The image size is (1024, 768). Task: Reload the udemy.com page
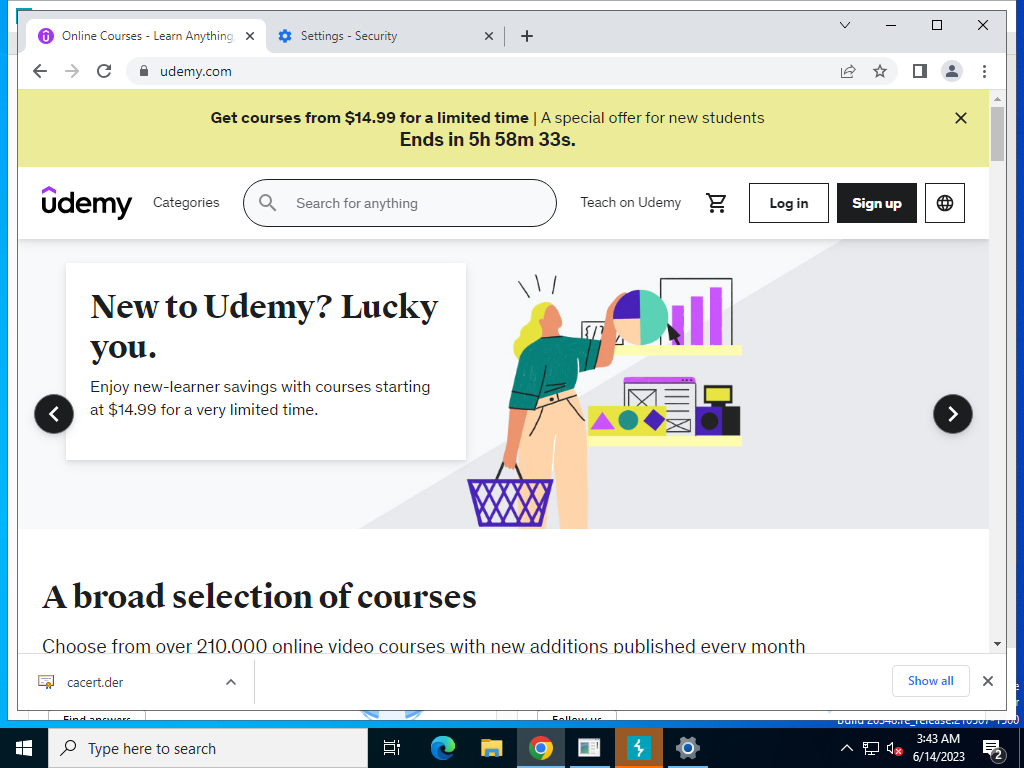104,71
